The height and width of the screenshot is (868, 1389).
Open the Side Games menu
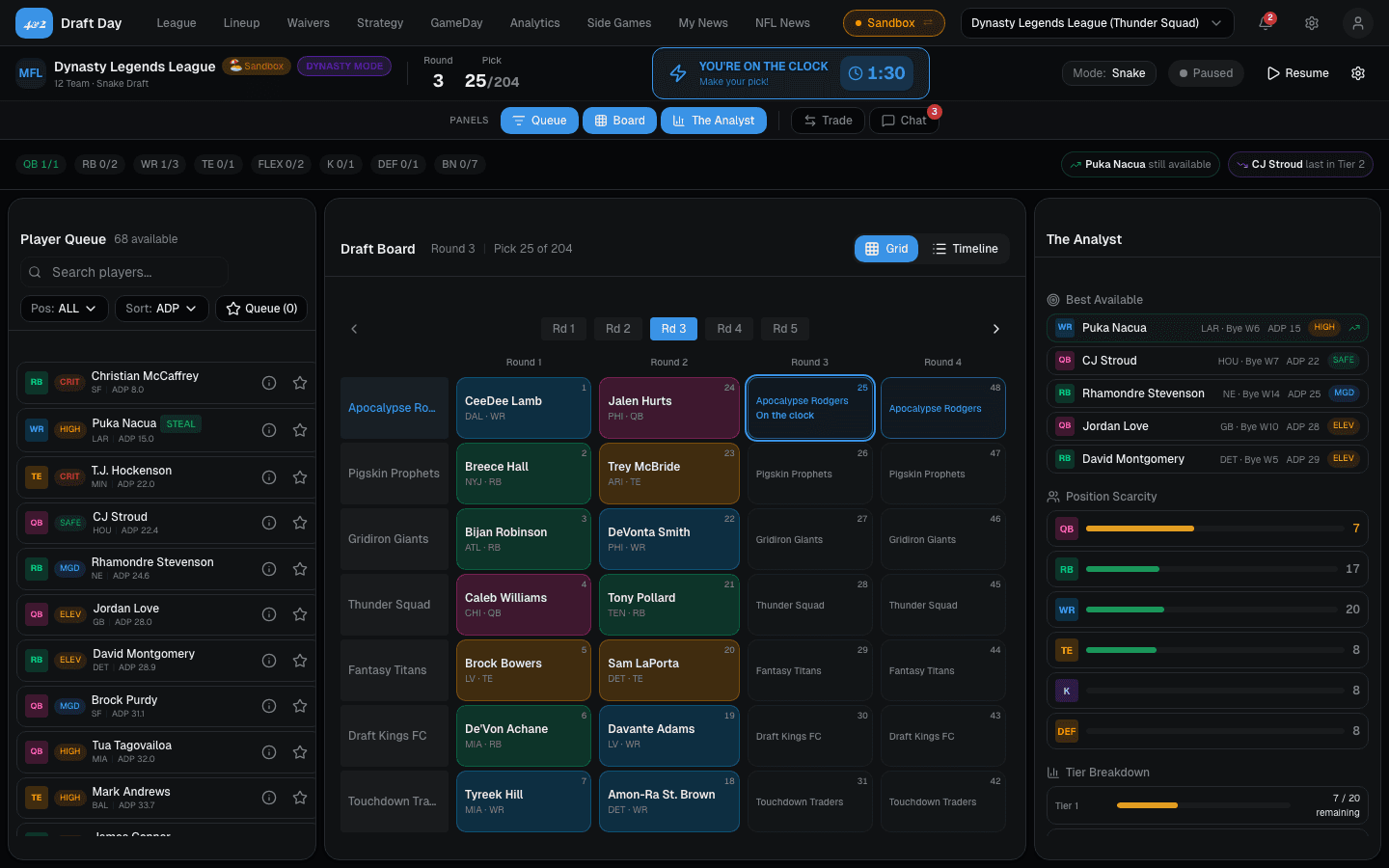(619, 23)
